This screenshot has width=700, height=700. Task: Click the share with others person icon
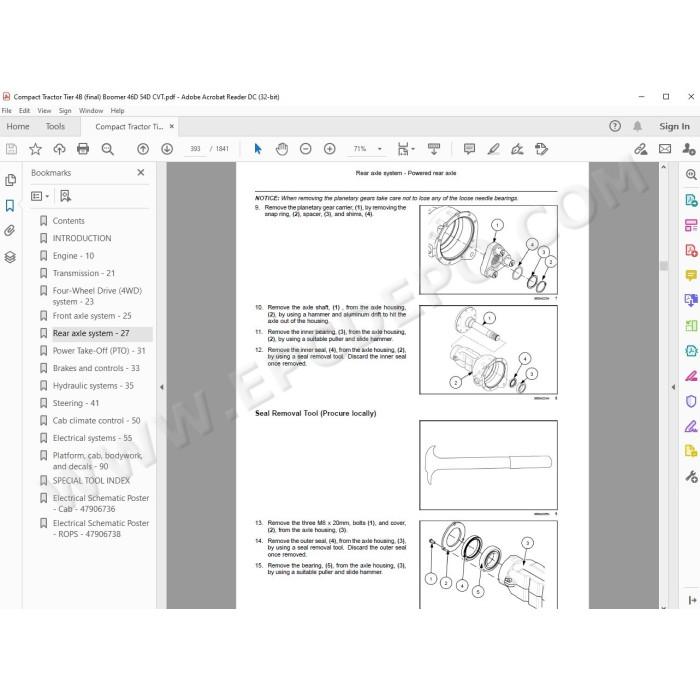(x=689, y=149)
